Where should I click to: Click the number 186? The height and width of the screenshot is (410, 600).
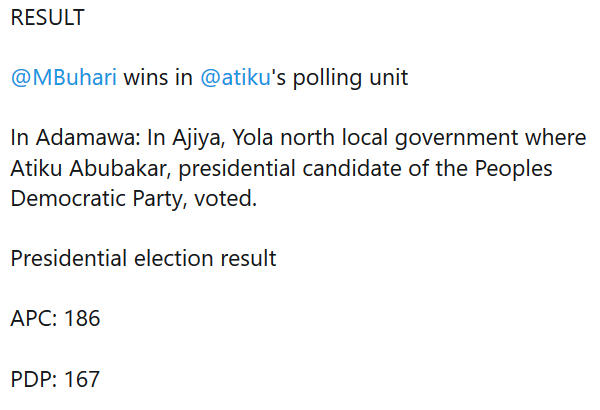click(82, 319)
